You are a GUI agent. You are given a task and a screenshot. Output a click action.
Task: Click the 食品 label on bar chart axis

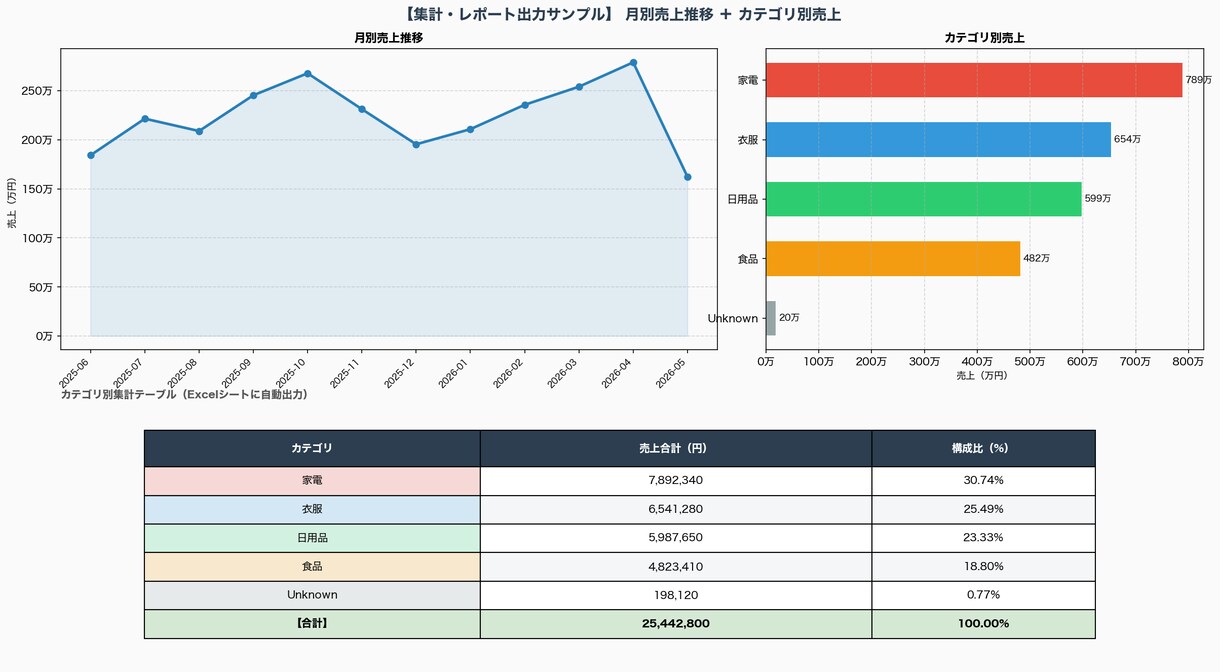[x=747, y=258]
